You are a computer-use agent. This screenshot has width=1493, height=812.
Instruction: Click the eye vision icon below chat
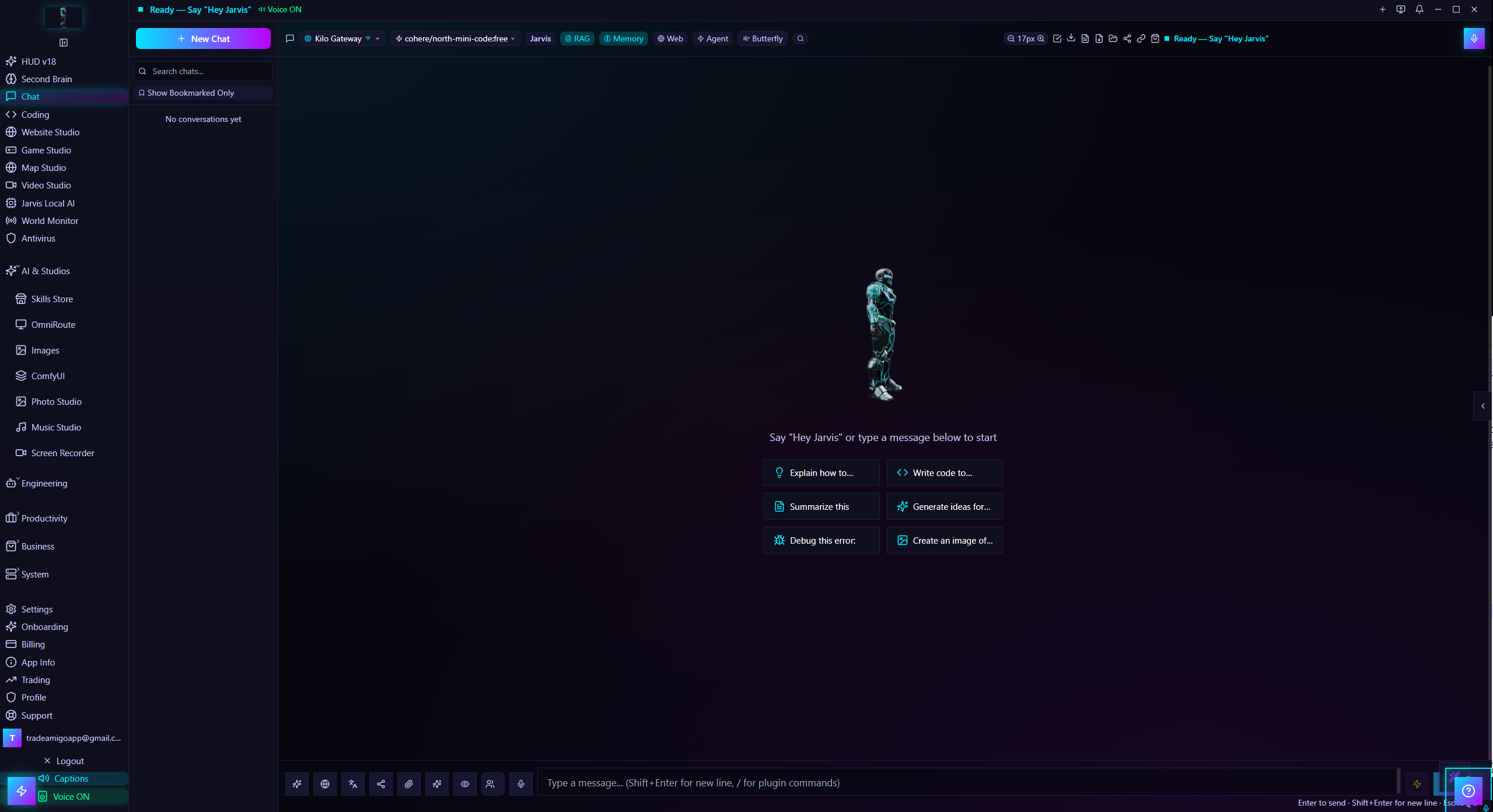[x=465, y=783]
